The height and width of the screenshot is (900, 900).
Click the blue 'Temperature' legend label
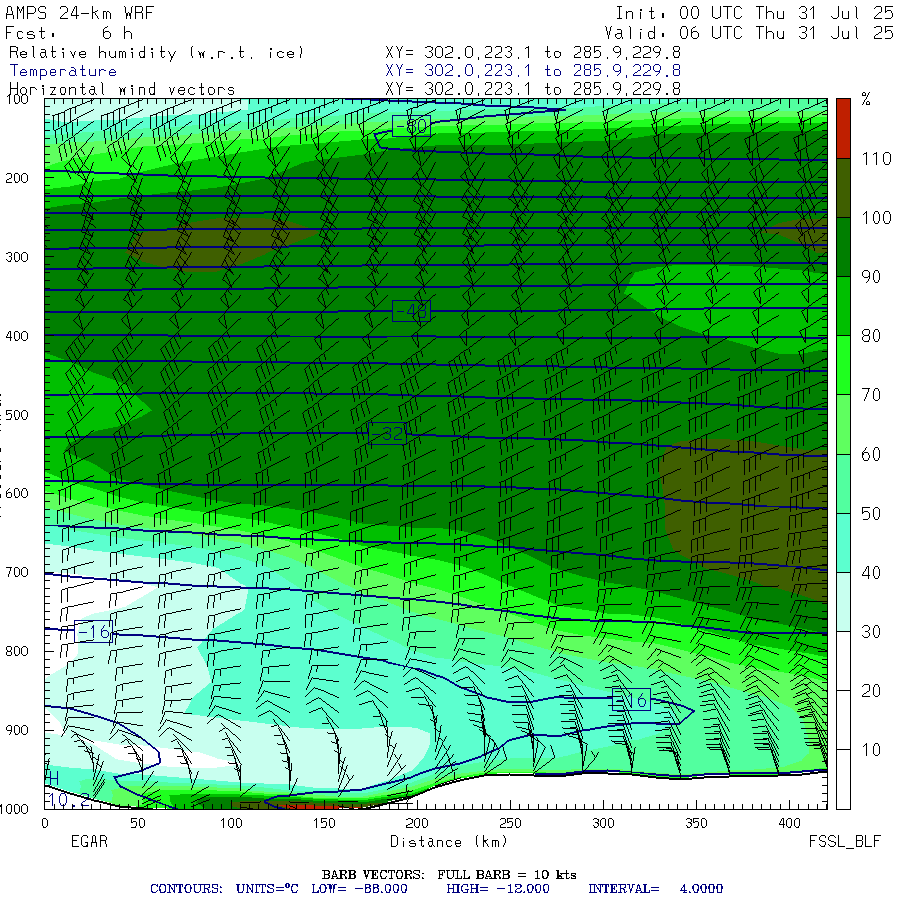(63, 71)
